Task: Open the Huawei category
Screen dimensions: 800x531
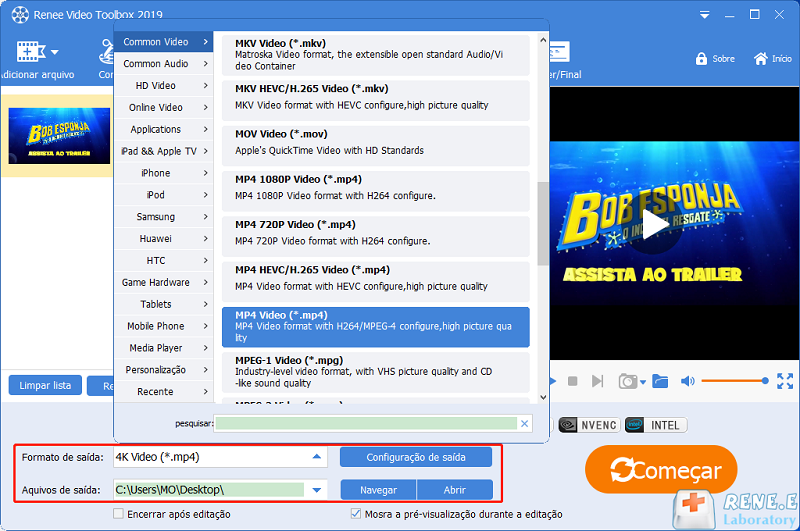Action: tap(164, 239)
